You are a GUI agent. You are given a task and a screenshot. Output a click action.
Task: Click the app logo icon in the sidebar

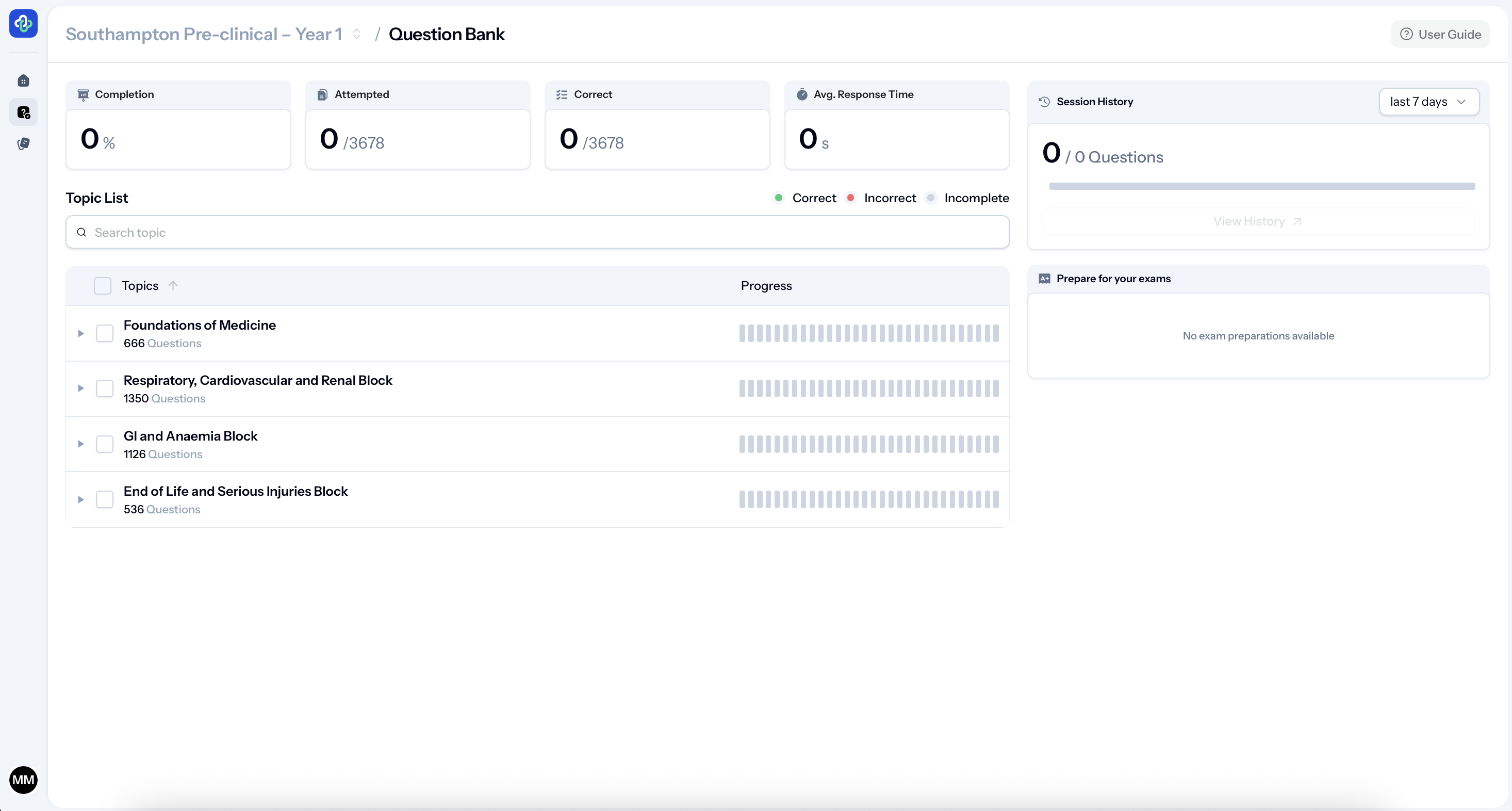click(x=24, y=24)
